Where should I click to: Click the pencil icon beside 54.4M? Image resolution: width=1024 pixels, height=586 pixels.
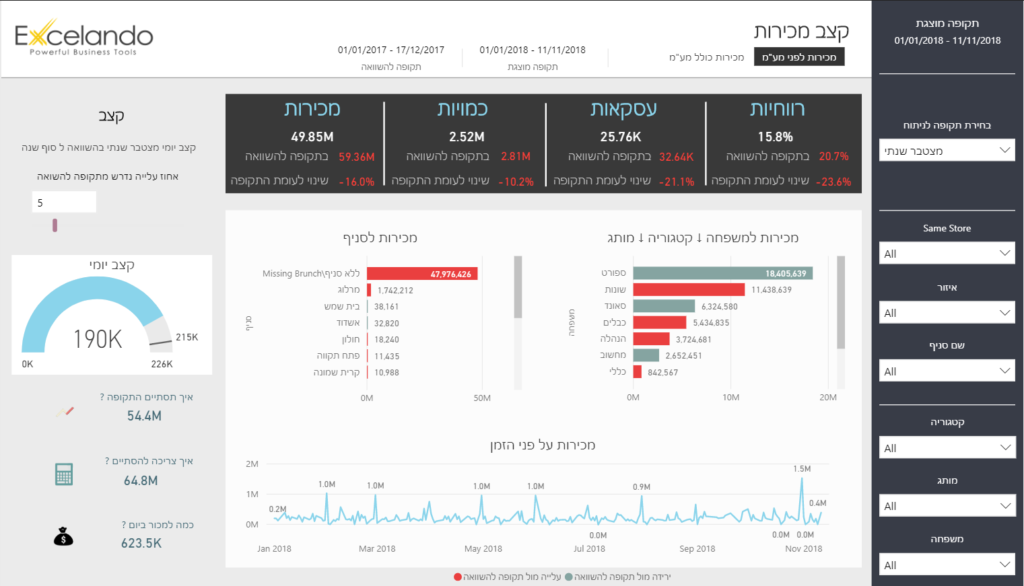click(66, 410)
